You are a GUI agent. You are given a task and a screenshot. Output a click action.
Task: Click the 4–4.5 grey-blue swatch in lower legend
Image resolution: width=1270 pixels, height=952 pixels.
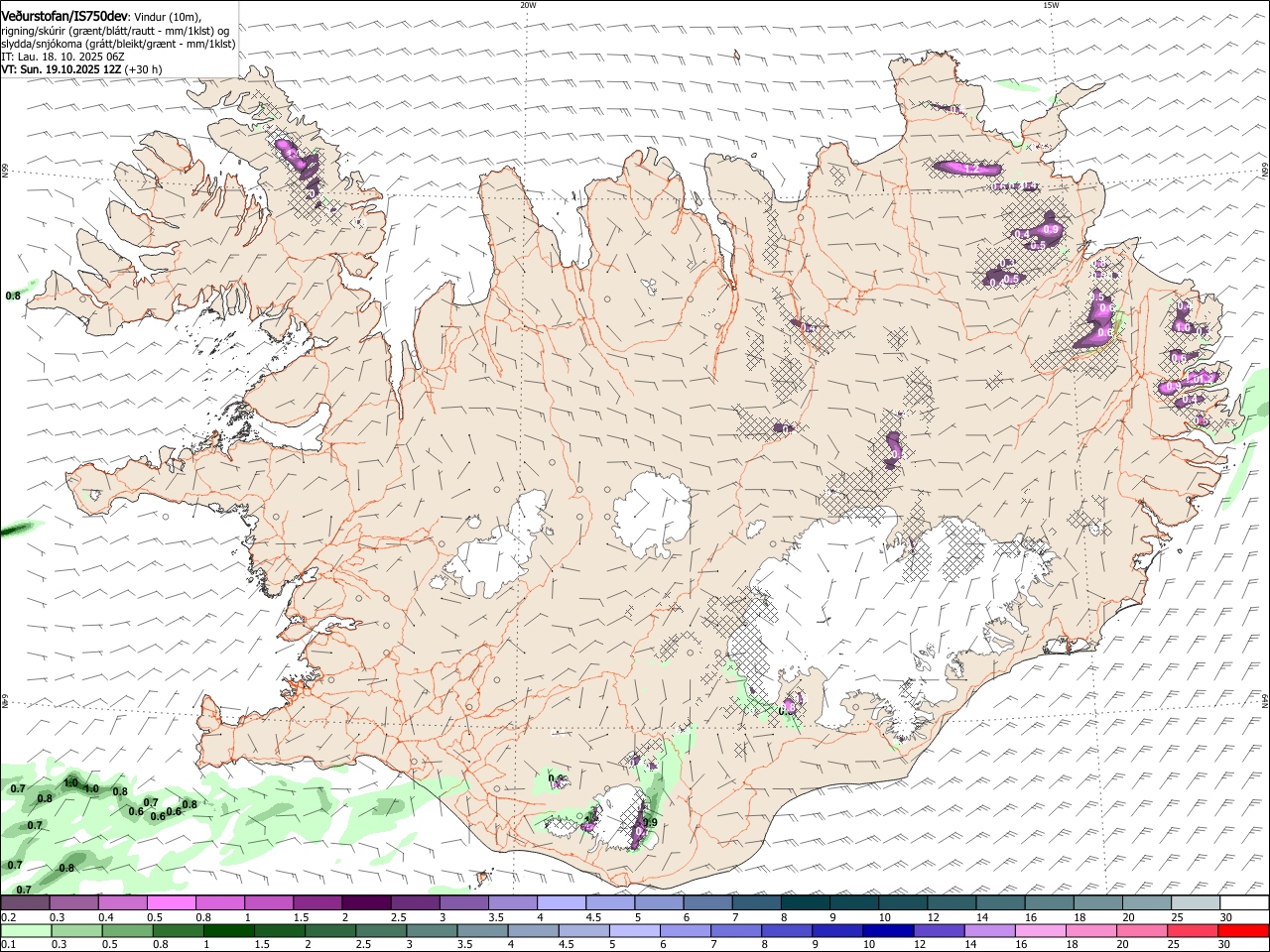click(x=532, y=931)
